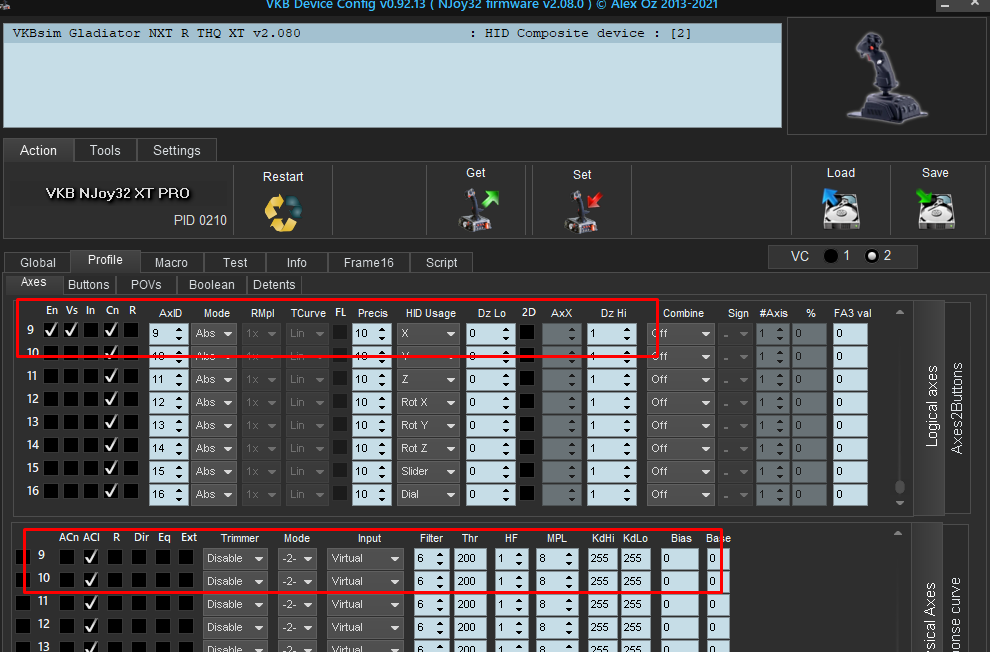Image resolution: width=990 pixels, height=652 pixels.
Task: Switch to the Global tab
Action: 38,263
